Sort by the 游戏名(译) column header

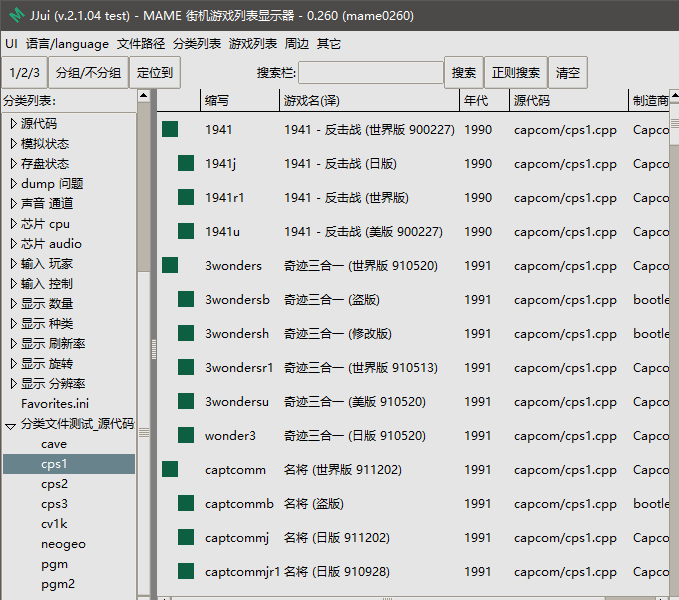(x=369, y=101)
